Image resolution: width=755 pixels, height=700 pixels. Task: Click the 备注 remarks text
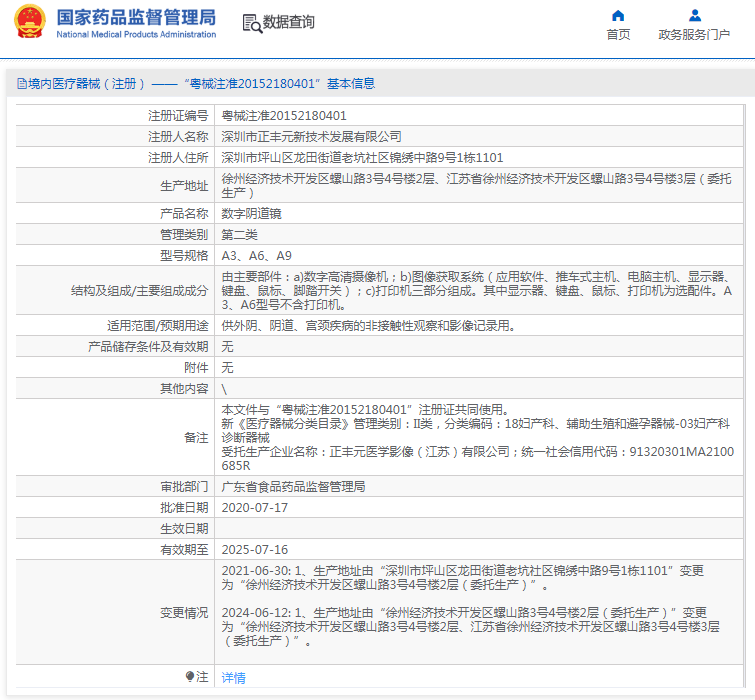(x=478, y=437)
